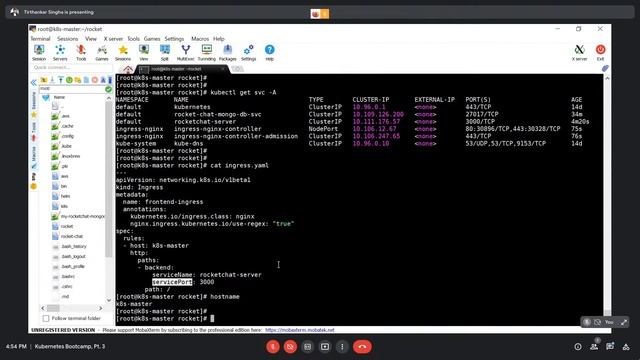
Task: Open the Help menu in the menu bar
Action: (219, 39)
